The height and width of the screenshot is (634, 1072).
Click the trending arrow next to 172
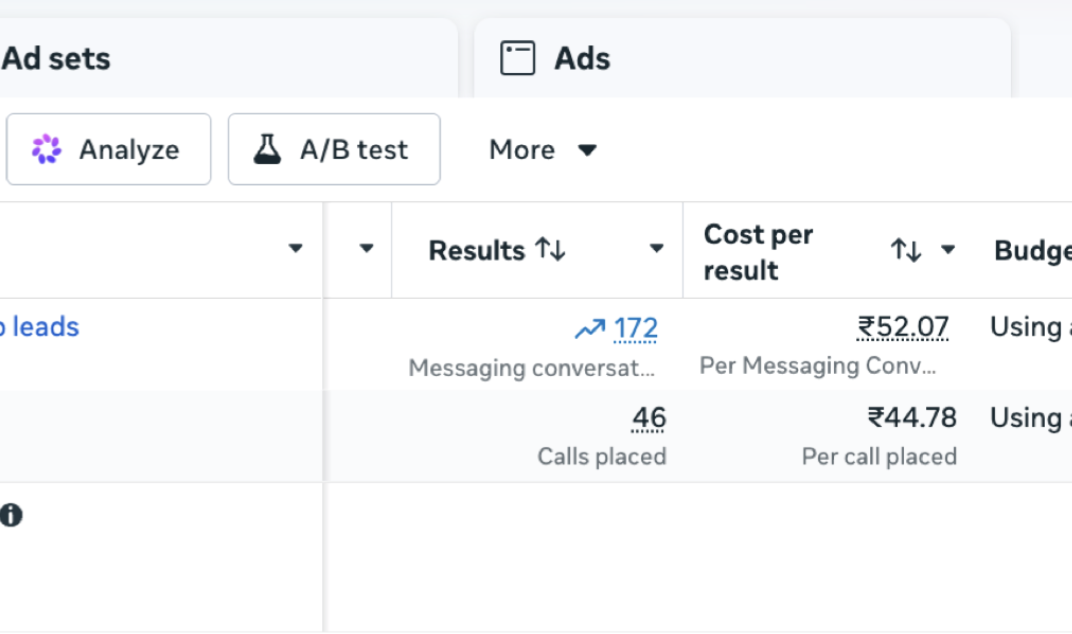tap(589, 329)
